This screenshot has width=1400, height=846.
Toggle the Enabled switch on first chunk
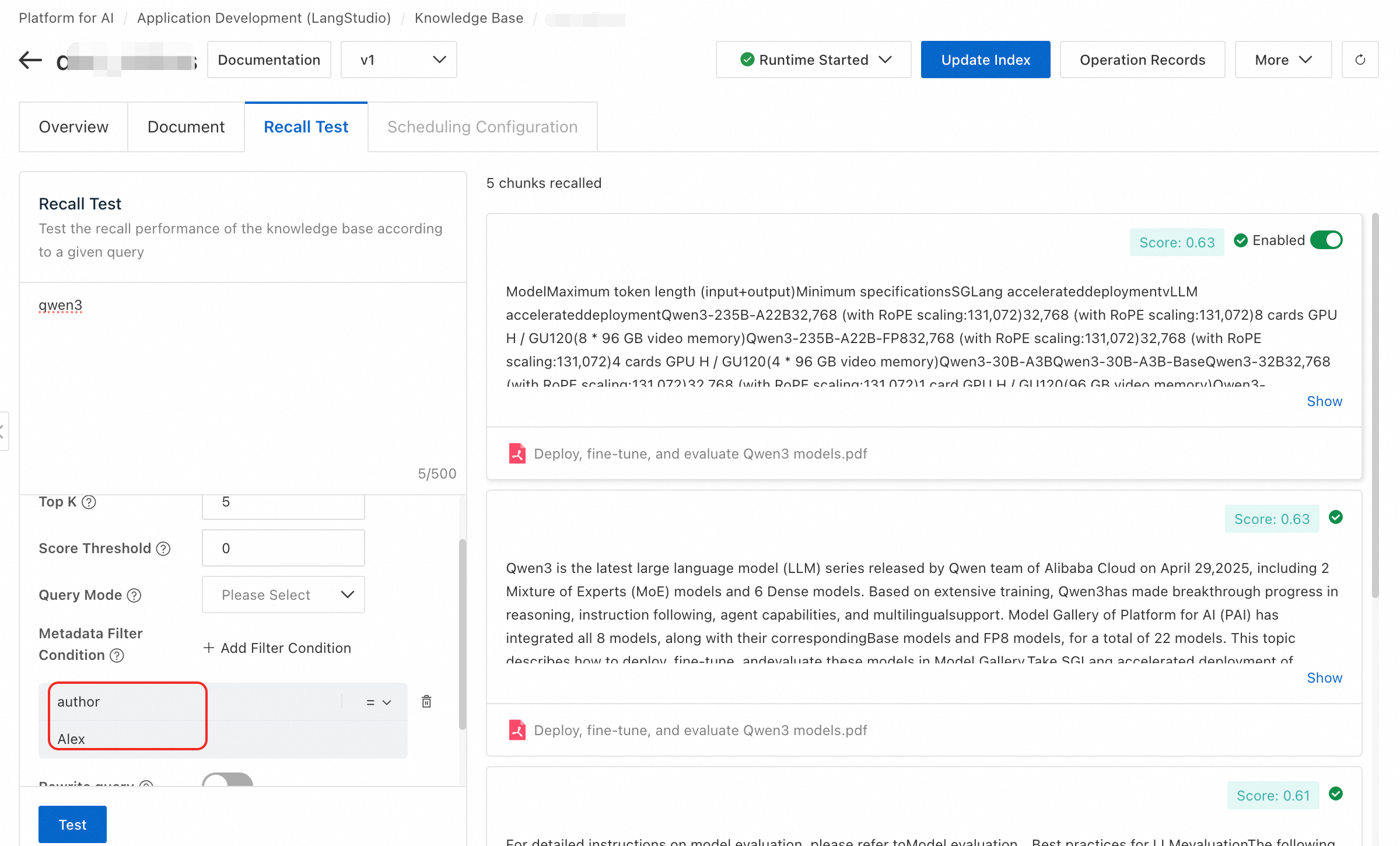coord(1326,240)
